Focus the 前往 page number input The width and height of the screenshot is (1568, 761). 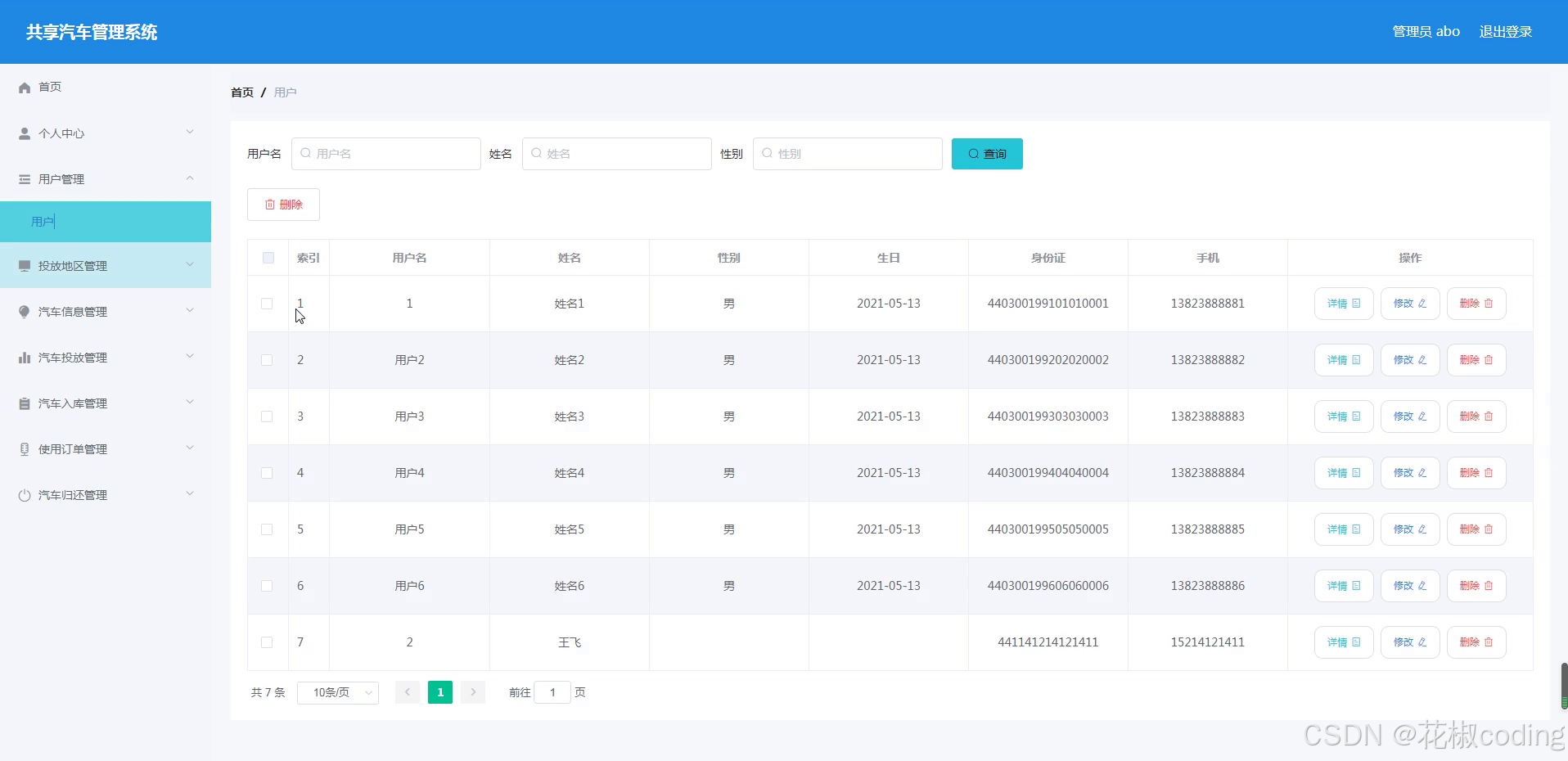pyautogui.click(x=552, y=692)
